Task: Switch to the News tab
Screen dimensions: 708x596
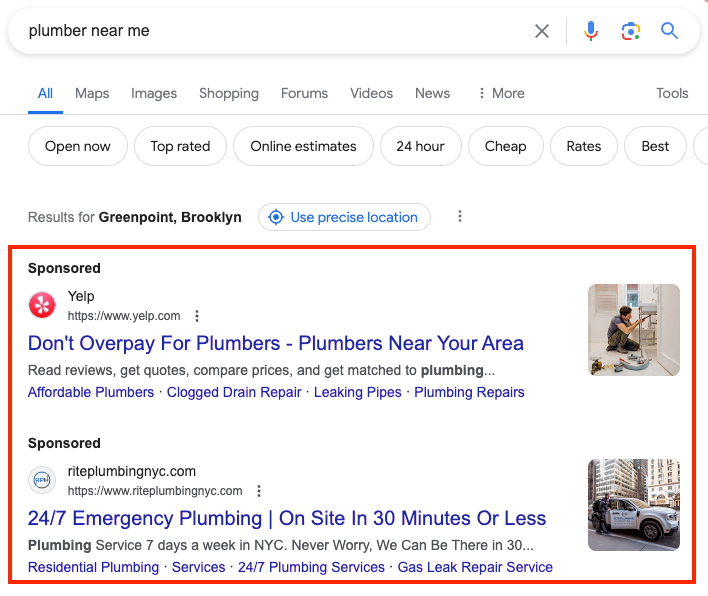Action: coord(433,93)
